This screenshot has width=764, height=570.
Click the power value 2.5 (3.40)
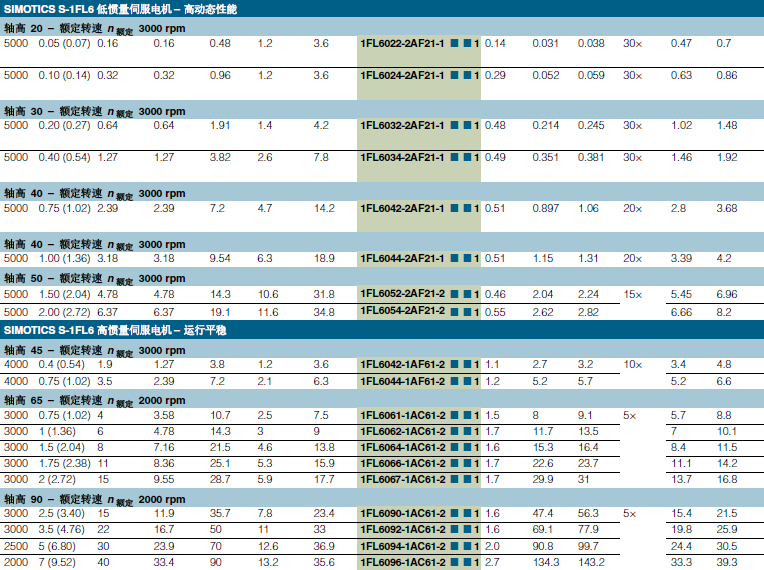pyautogui.click(x=61, y=513)
